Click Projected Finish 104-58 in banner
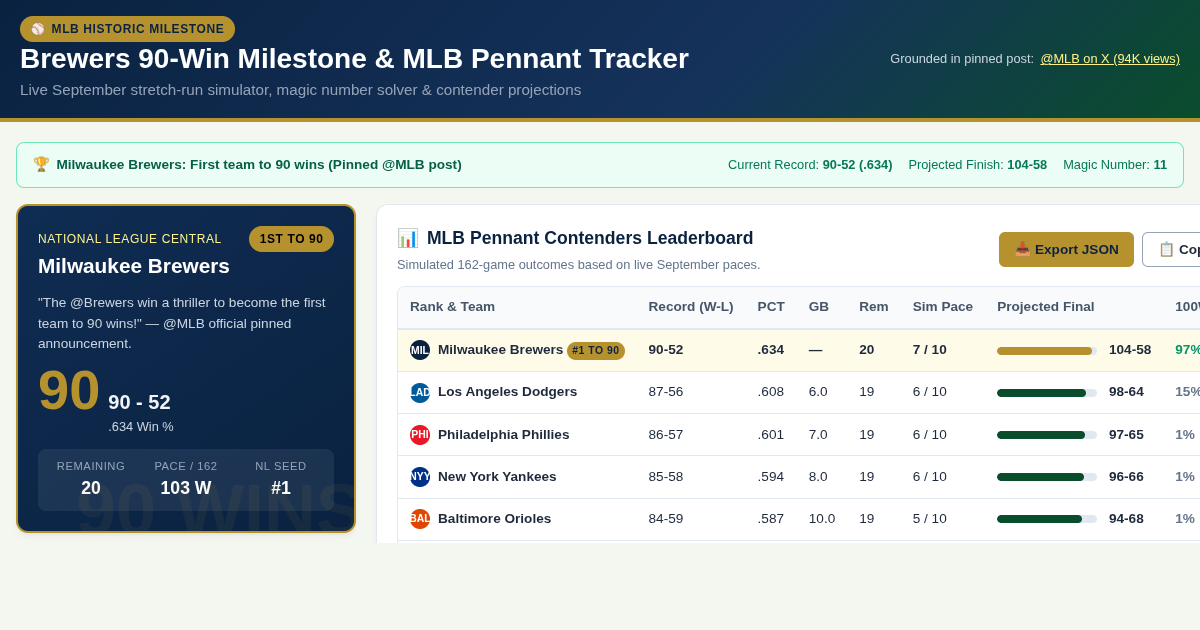Image resolution: width=1200 pixels, height=630 pixels. coord(978,165)
